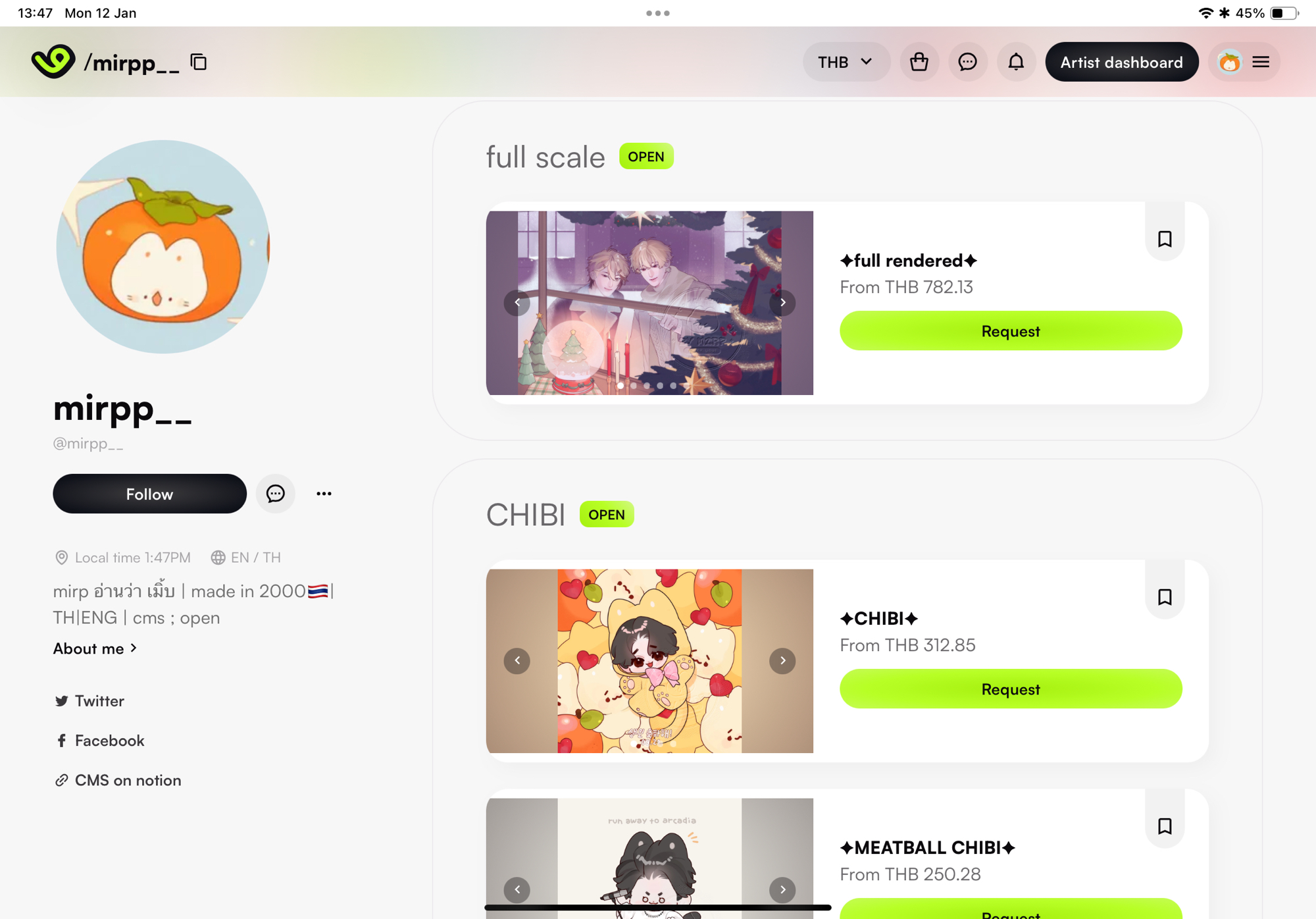Open the shopping basket icon
Viewport: 1316px width, 919px height.
point(919,62)
